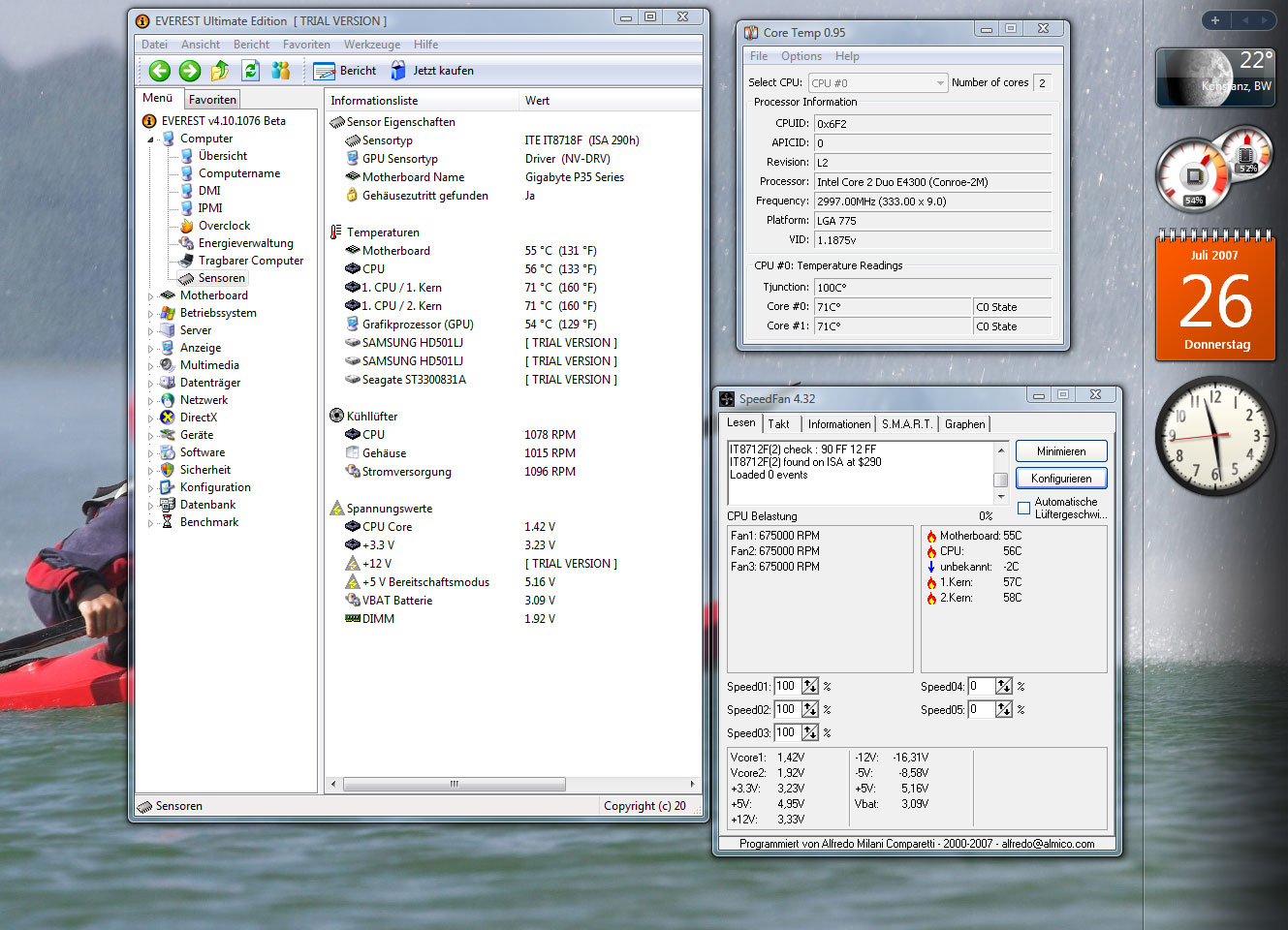Screen dimensions: 1288x930
Task: Click the green Forward arrow in EVEREST toolbar
Action: pos(190,71)
